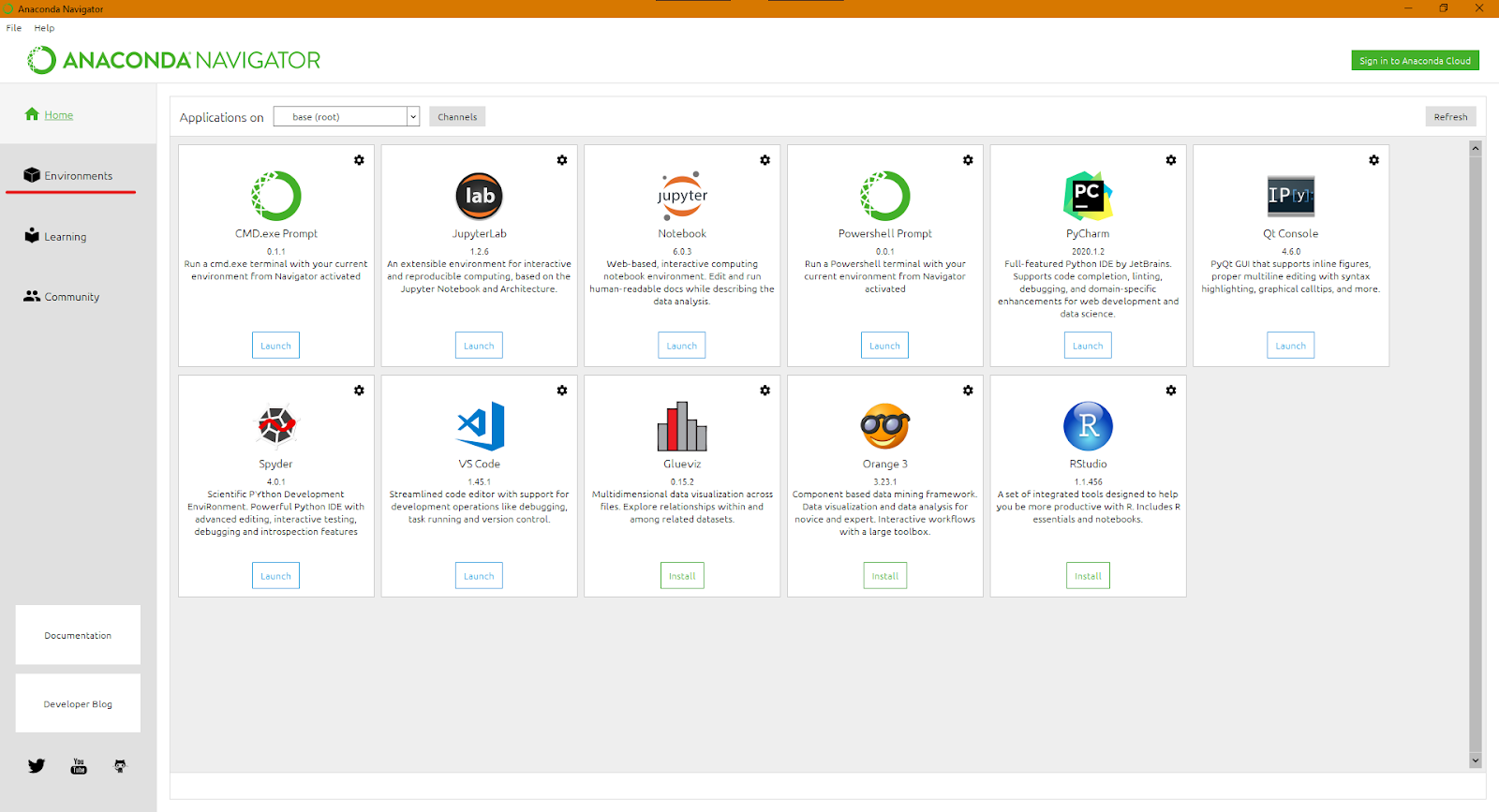Open settings gear on VS Code card
This screenshot has height=812, width=1499.
562,391
